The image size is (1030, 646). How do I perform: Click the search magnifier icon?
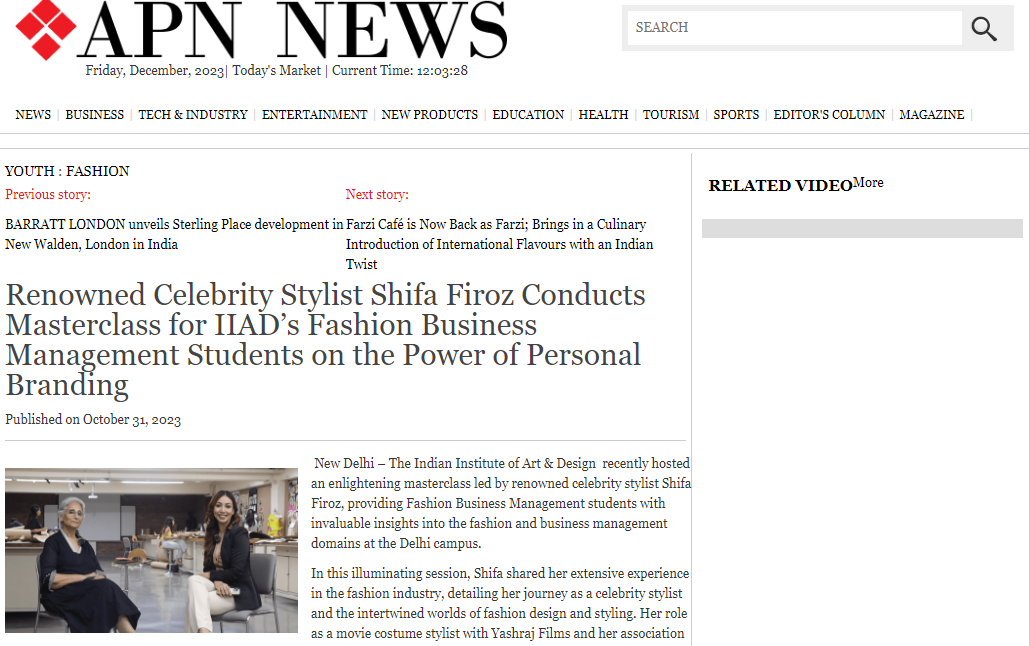tap(983, 28)
